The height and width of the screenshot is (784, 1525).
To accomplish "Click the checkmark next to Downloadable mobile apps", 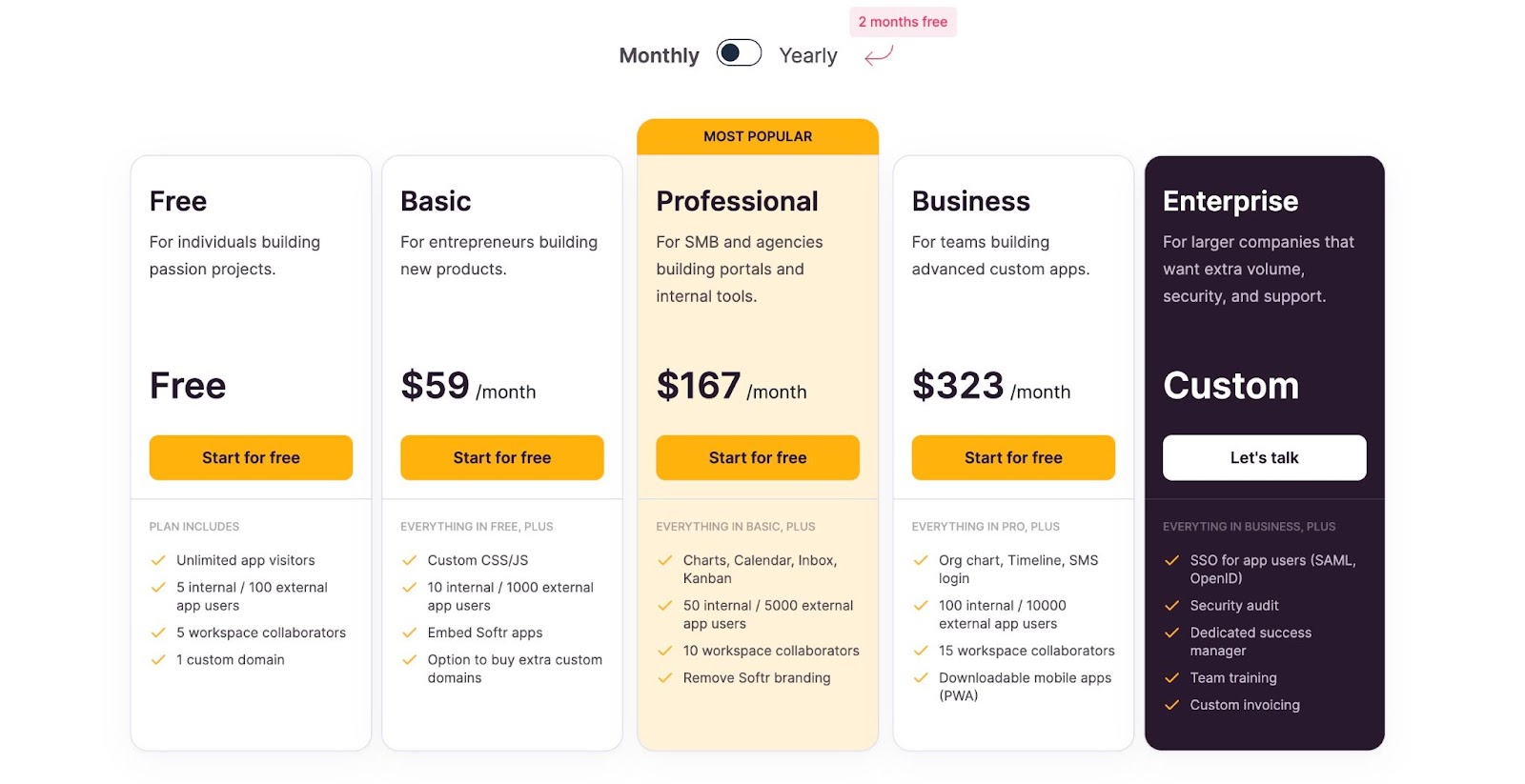I will coord(920,678).
